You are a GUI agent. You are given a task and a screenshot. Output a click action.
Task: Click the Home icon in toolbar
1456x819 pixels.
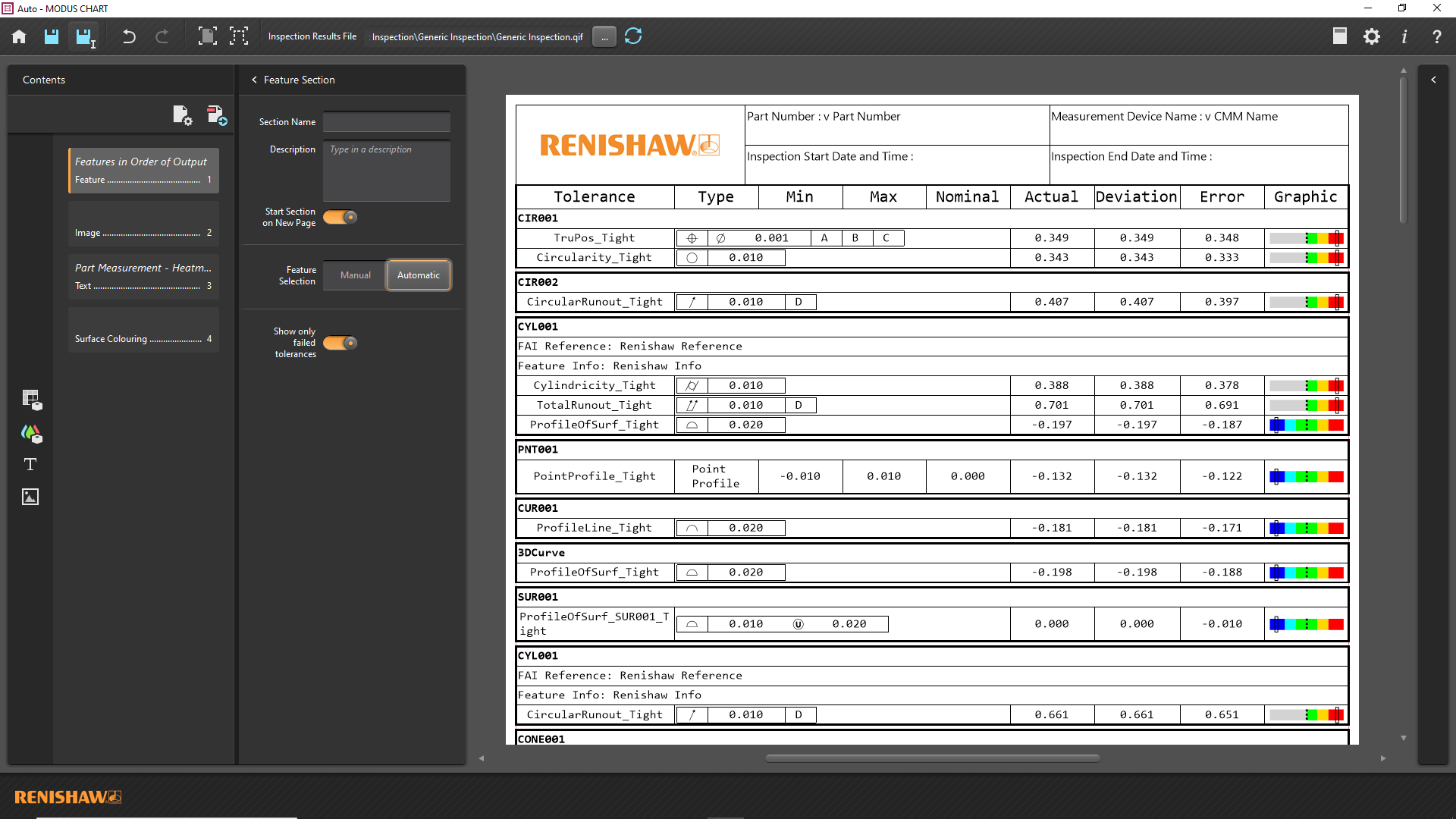coord(19,36)
